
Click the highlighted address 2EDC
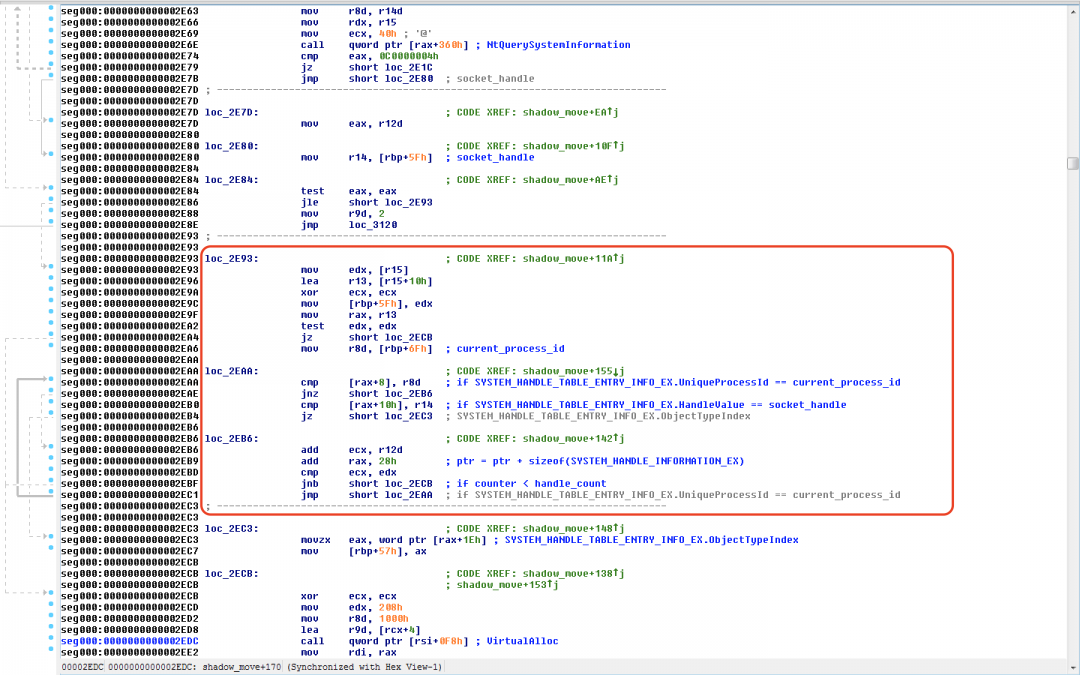pyautogui.click(x=128, y=641)
